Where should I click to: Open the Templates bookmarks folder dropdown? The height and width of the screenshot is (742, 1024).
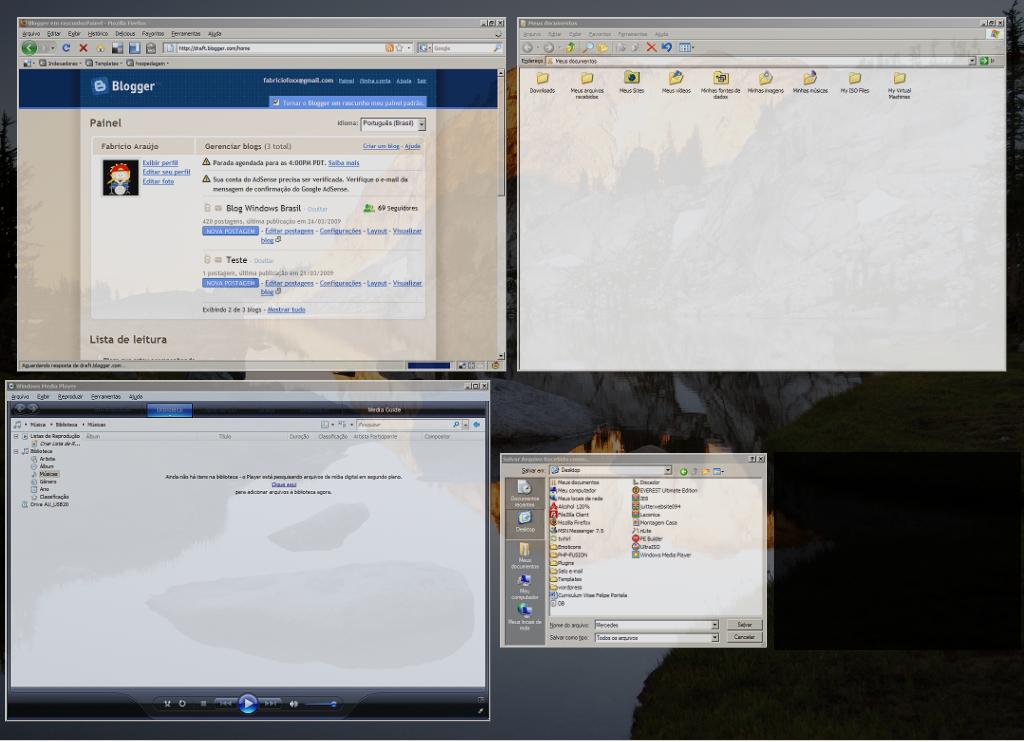[104, 63]
